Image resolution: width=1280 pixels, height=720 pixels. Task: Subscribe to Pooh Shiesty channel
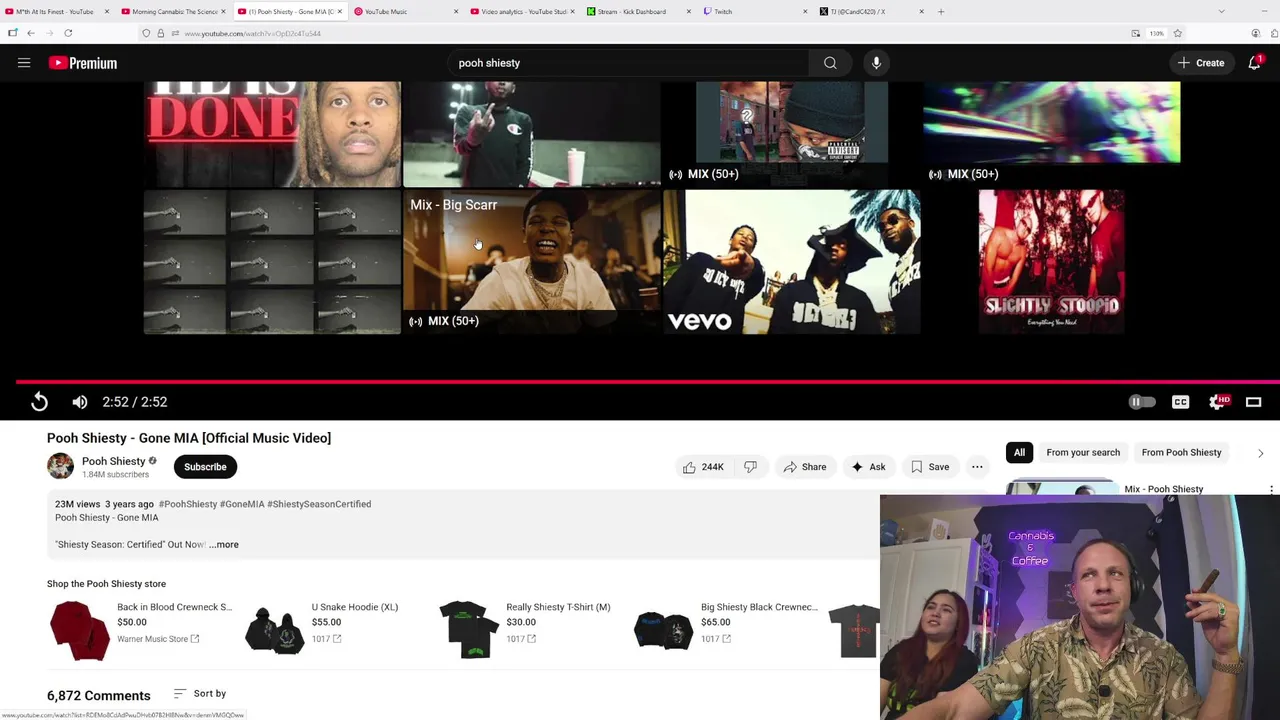[205, 467]
